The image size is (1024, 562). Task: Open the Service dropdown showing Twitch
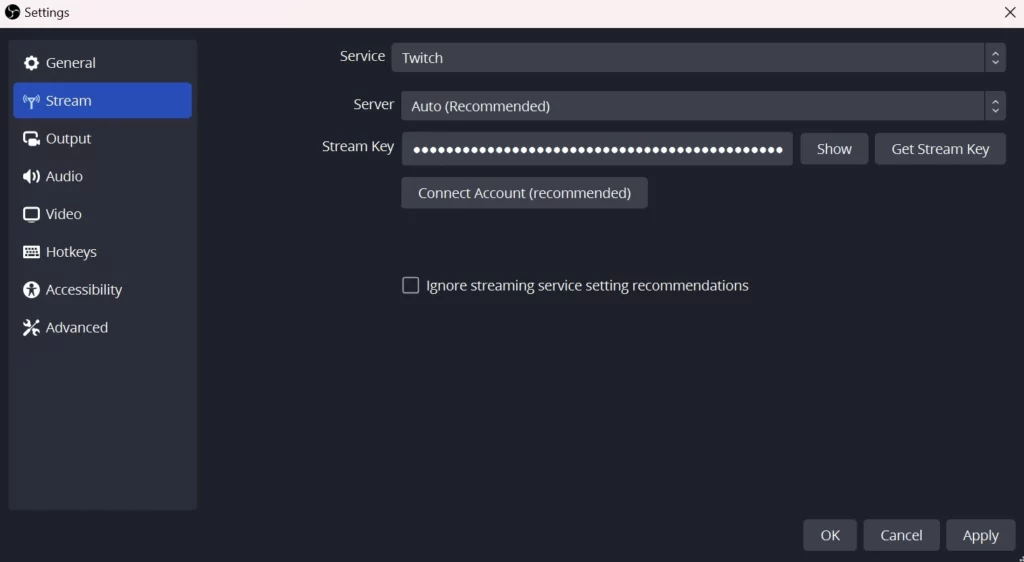click(698, 57)
